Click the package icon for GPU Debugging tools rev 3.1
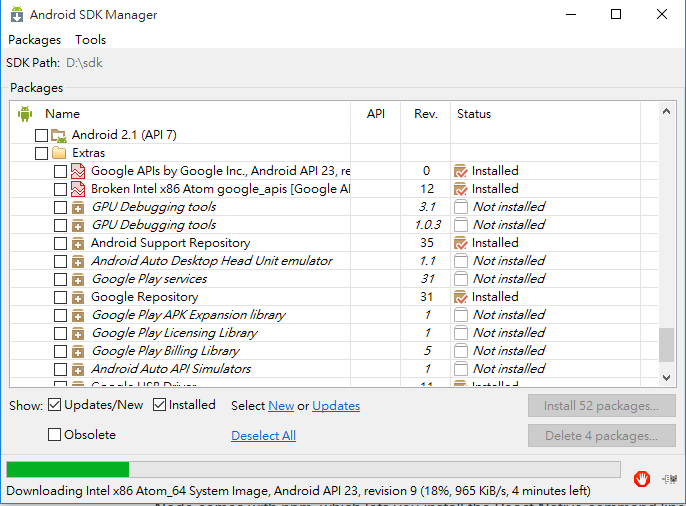This screenshot has height=506, width=686. tap(78, 207)
